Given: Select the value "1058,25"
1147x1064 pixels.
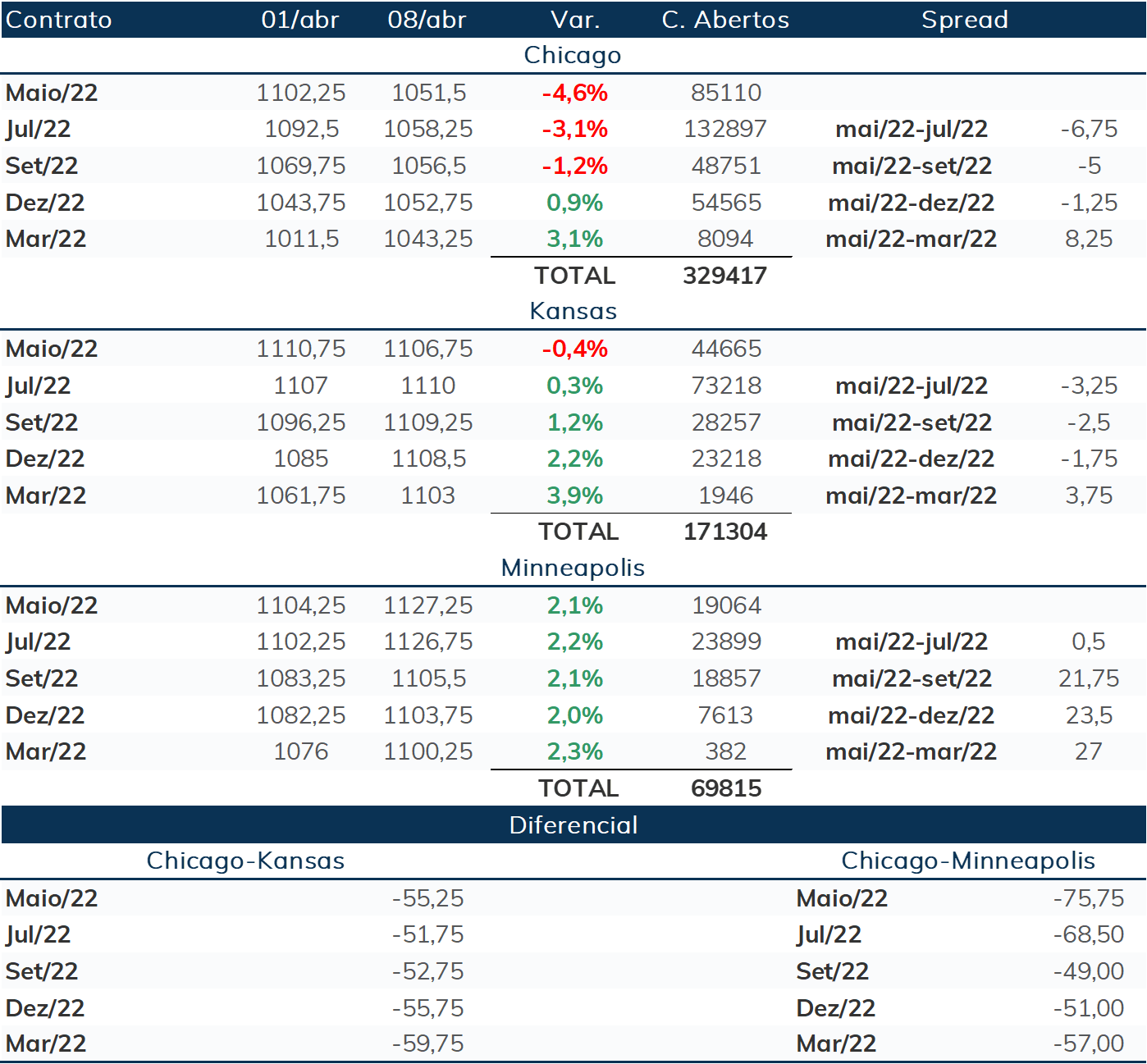Looking at the screenshot, I should (x=428, y=129).
